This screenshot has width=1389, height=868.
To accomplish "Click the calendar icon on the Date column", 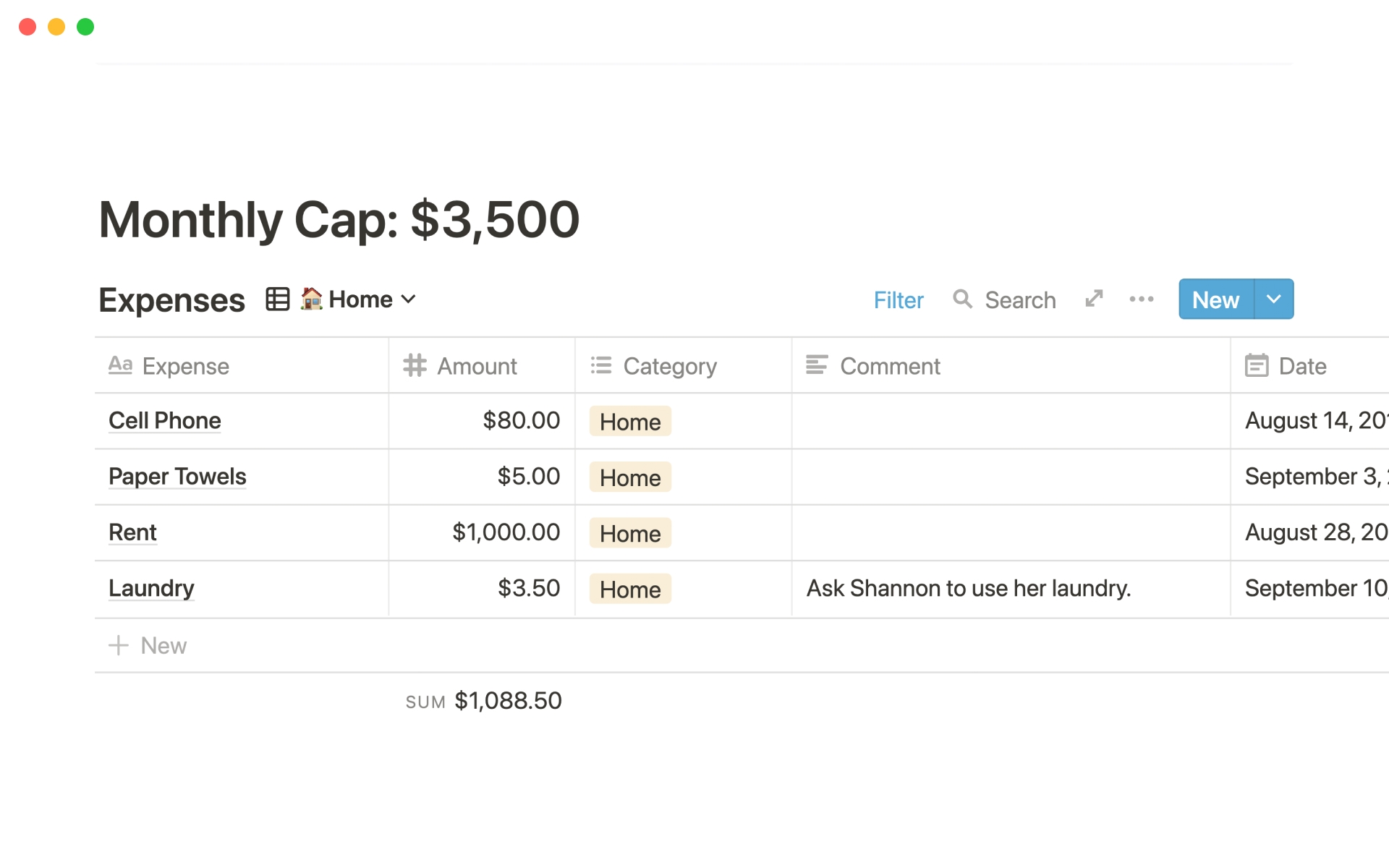I will tap(1257, 366).
